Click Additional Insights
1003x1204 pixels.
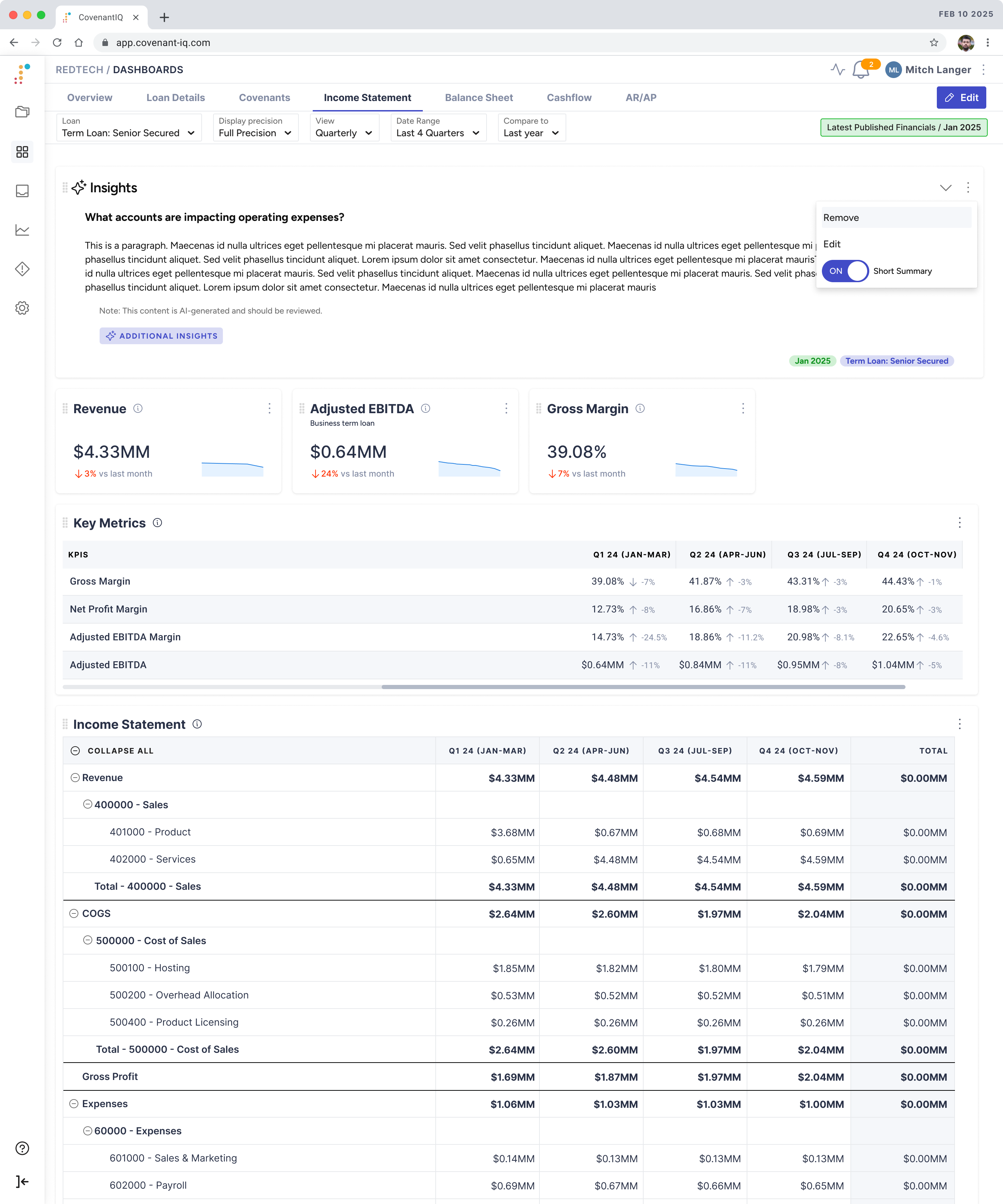[161, 336]
